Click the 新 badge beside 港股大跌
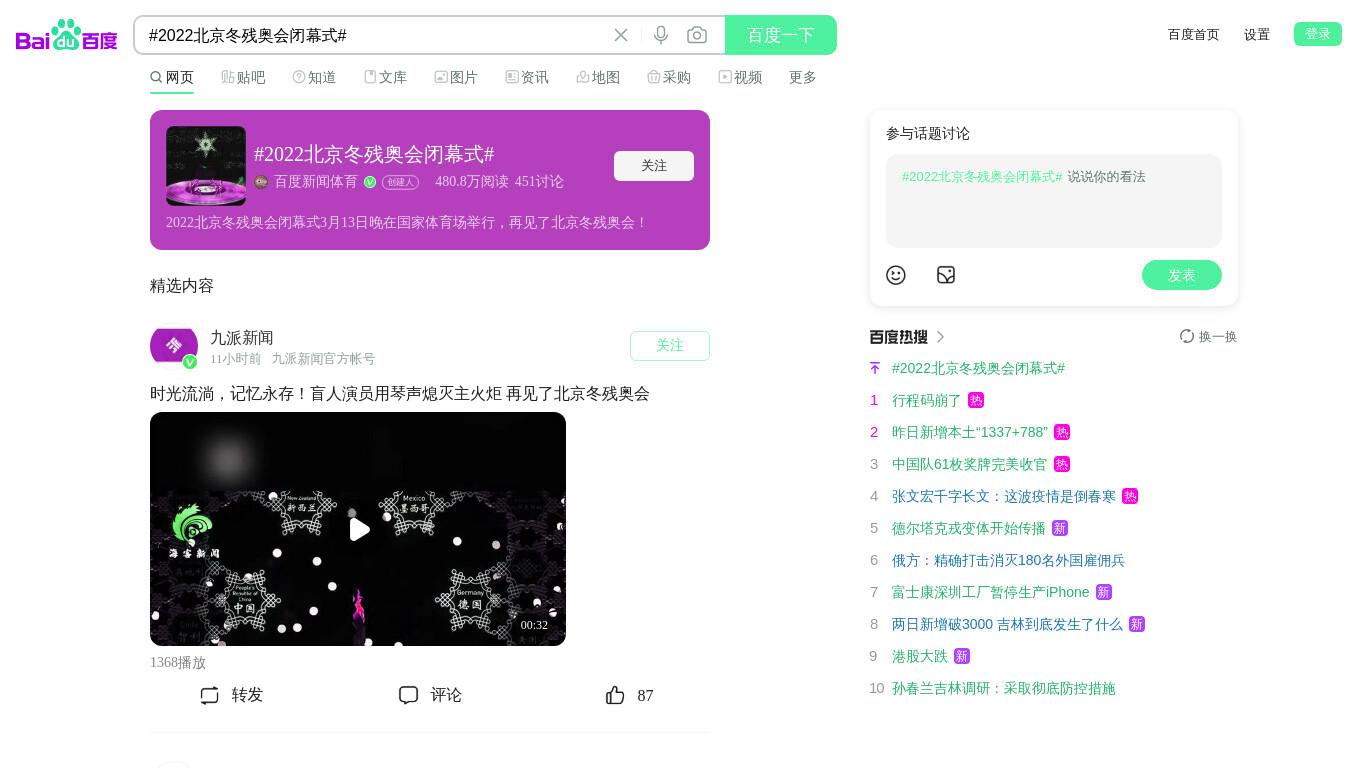Viewport: 1366px width, 768px height. (962, 656)
